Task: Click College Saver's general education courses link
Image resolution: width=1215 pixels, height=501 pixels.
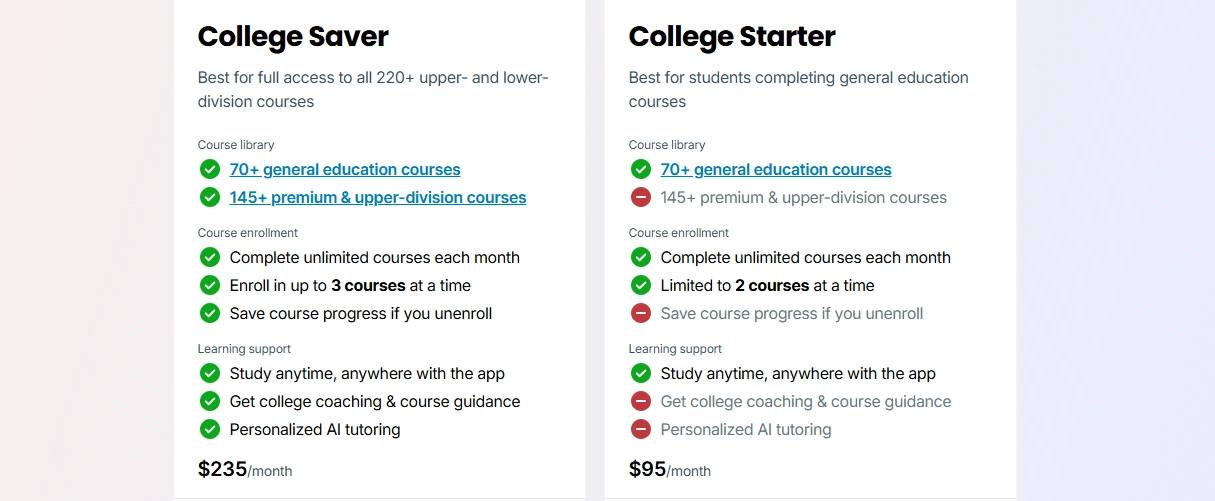Action: coord(345,170)
